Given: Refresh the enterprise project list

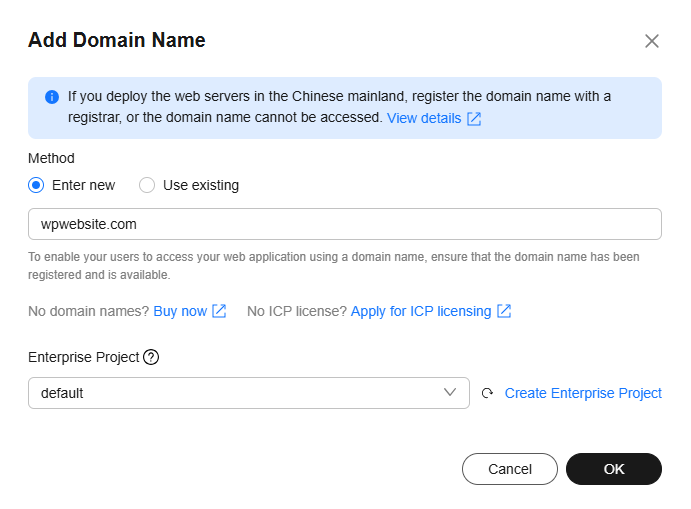Looking at the screenshot, I should 487,393.
